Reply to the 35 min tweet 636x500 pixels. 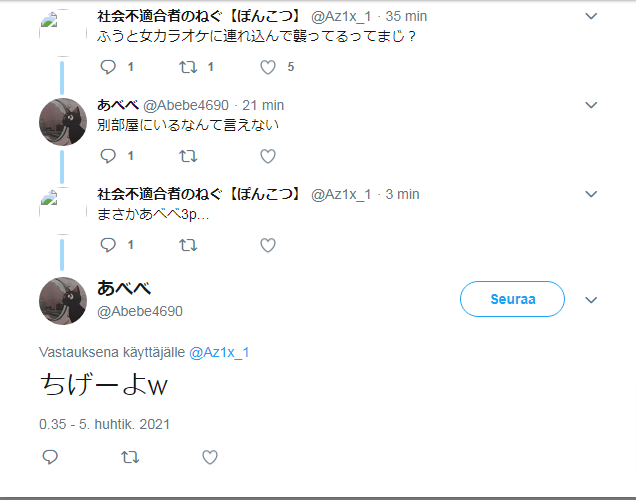tap(108, 67)
